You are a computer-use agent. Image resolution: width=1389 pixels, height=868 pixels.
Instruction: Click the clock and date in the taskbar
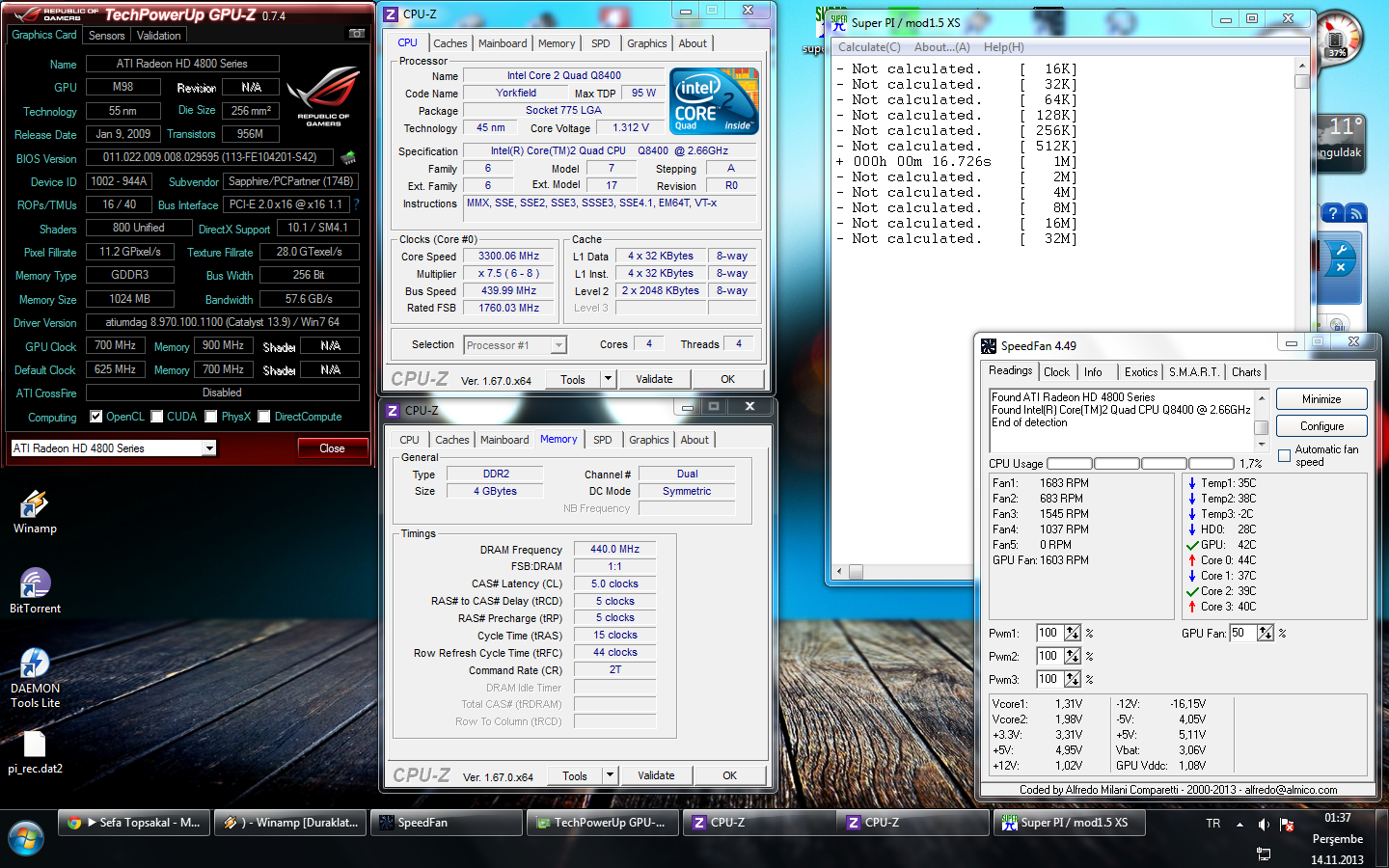pos(1337,838)
